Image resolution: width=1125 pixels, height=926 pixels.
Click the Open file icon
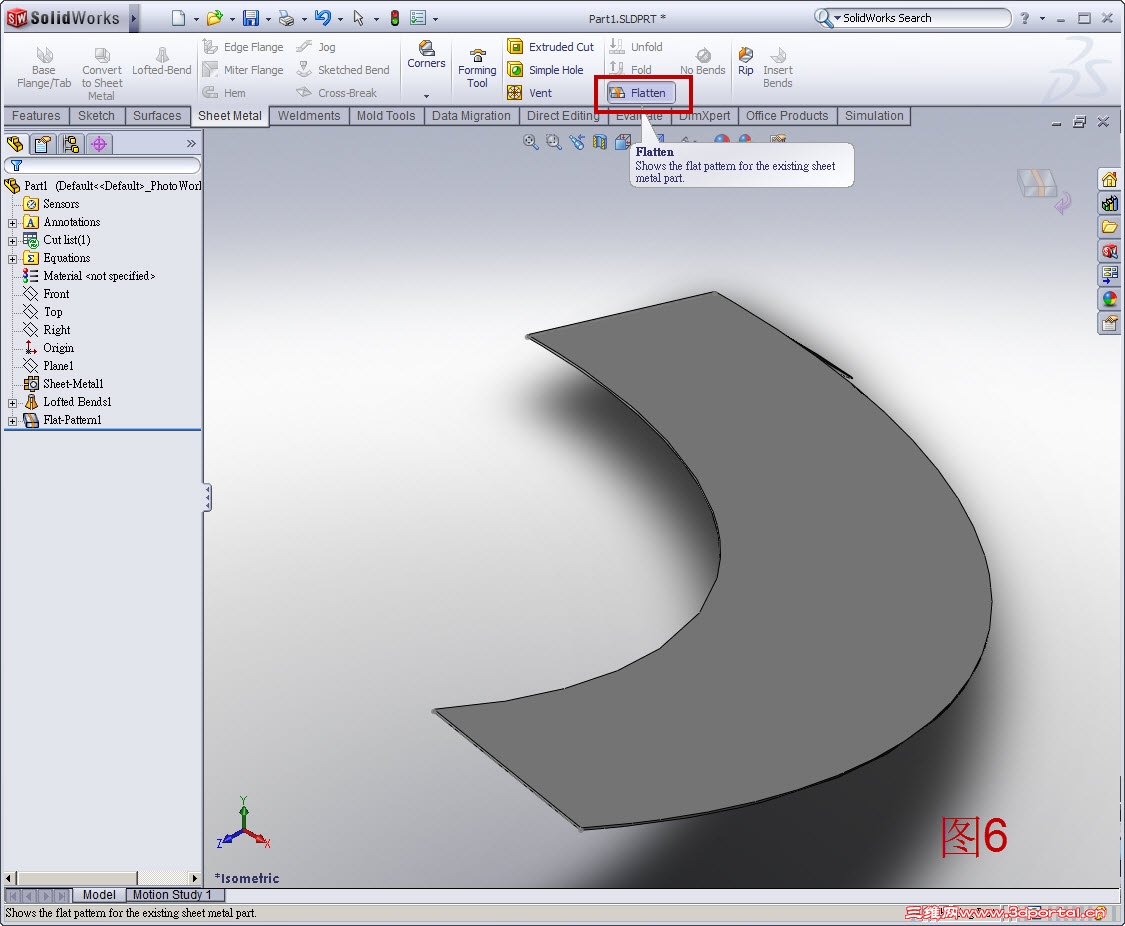(x=214, y=18)
